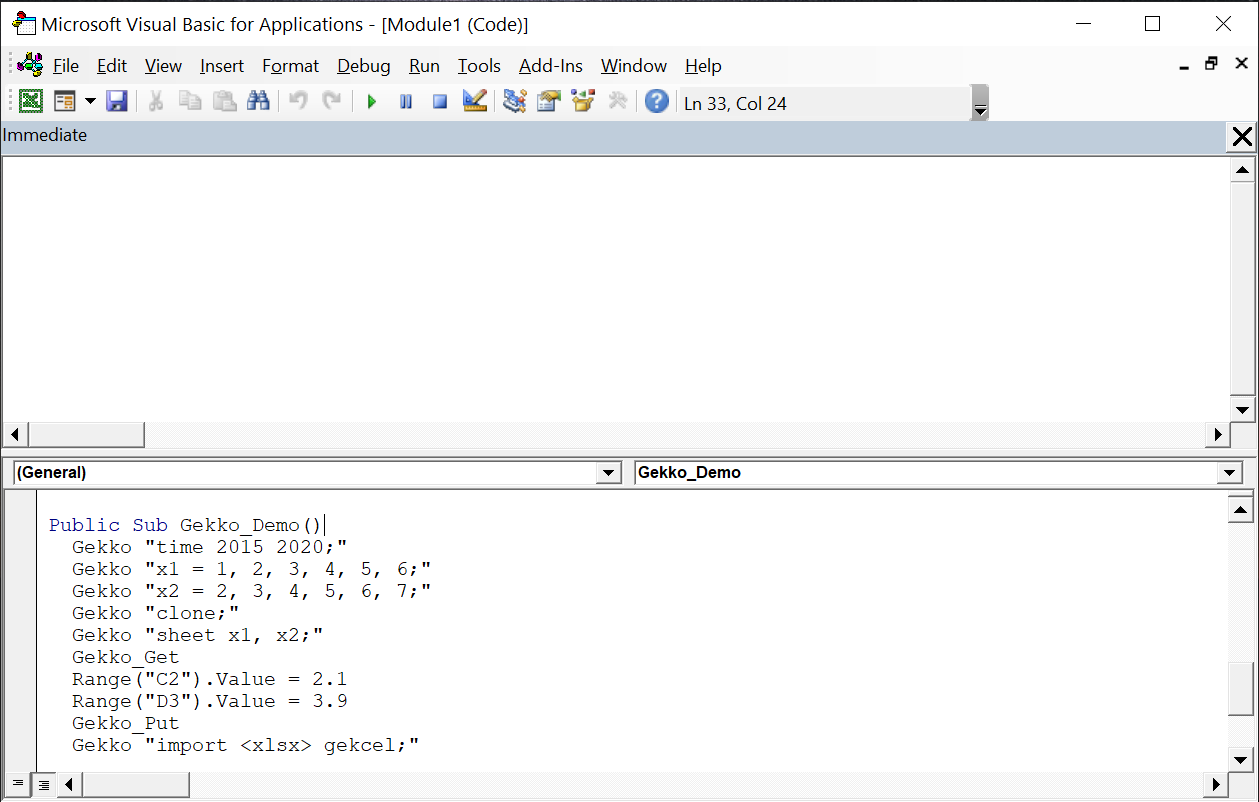Viewport: 1259px width, 802px height.
Task: Open the Tools menu
Action: (479, 66)
